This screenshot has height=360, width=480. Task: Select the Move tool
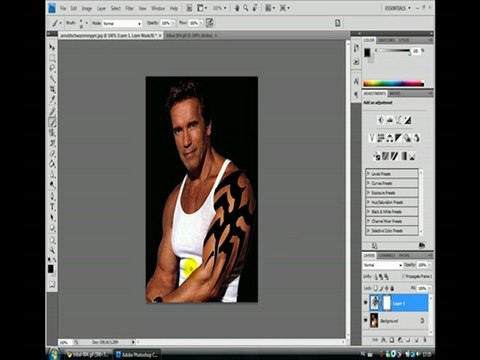click(52, 48)
